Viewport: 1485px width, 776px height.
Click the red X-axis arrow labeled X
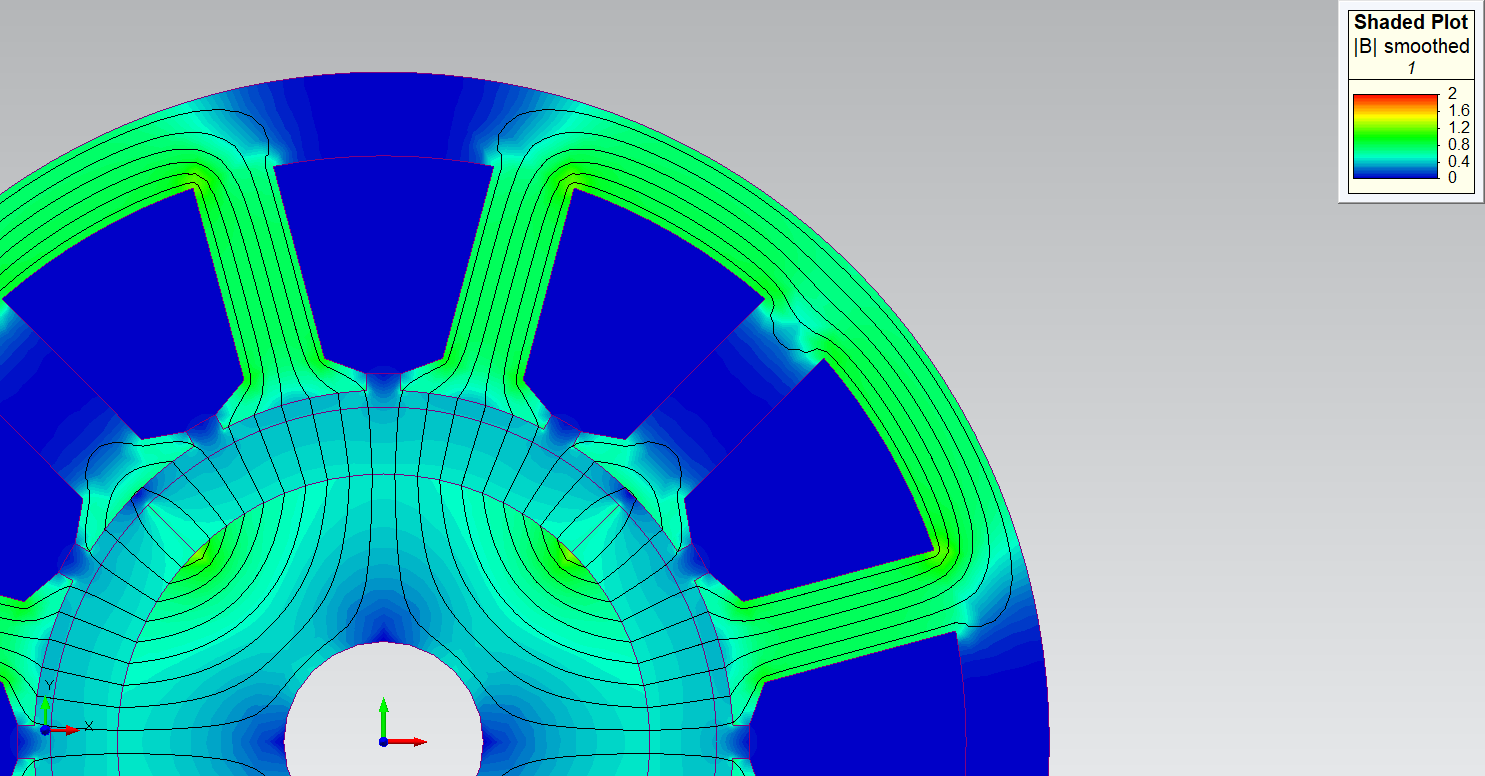tap(68, 730)
